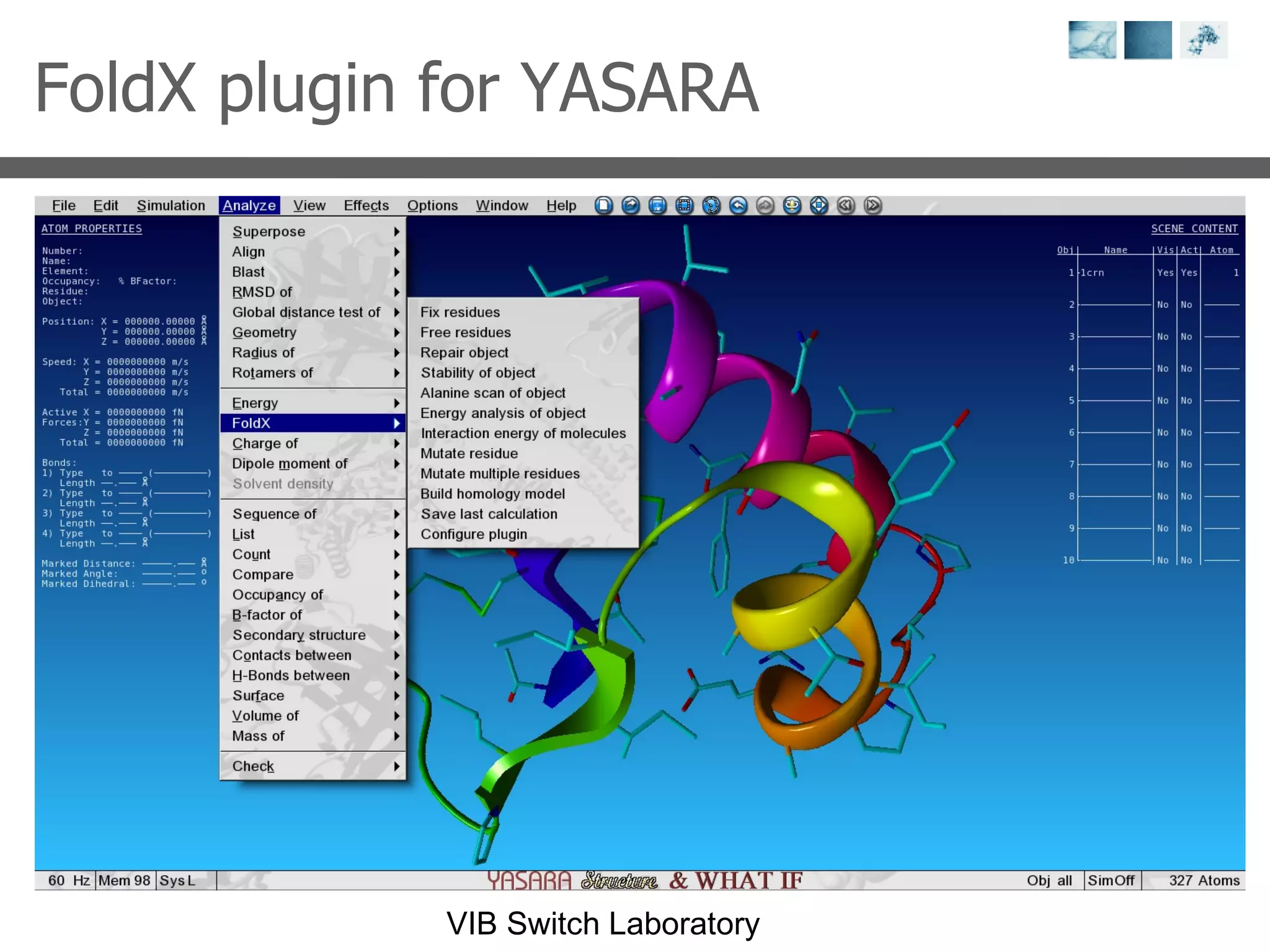The image size is (1270, 952).
Task: Open the Help menu
Action: pyautogui.click(x=561, y=205)
